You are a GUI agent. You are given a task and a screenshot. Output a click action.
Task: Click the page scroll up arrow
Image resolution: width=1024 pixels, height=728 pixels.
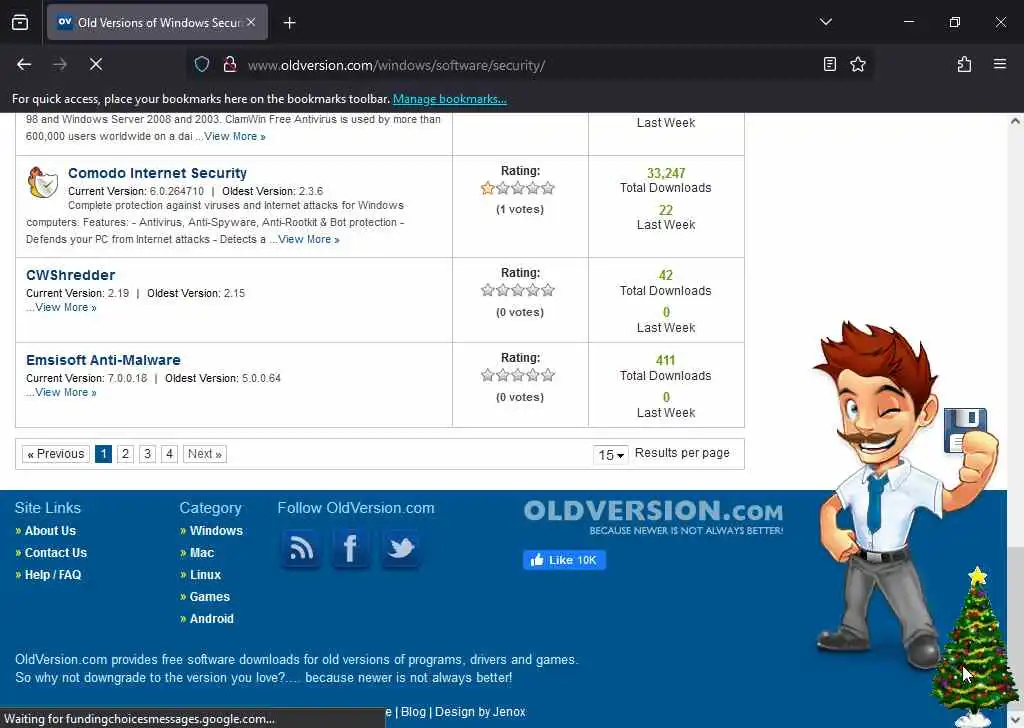tap(1016, 121)
